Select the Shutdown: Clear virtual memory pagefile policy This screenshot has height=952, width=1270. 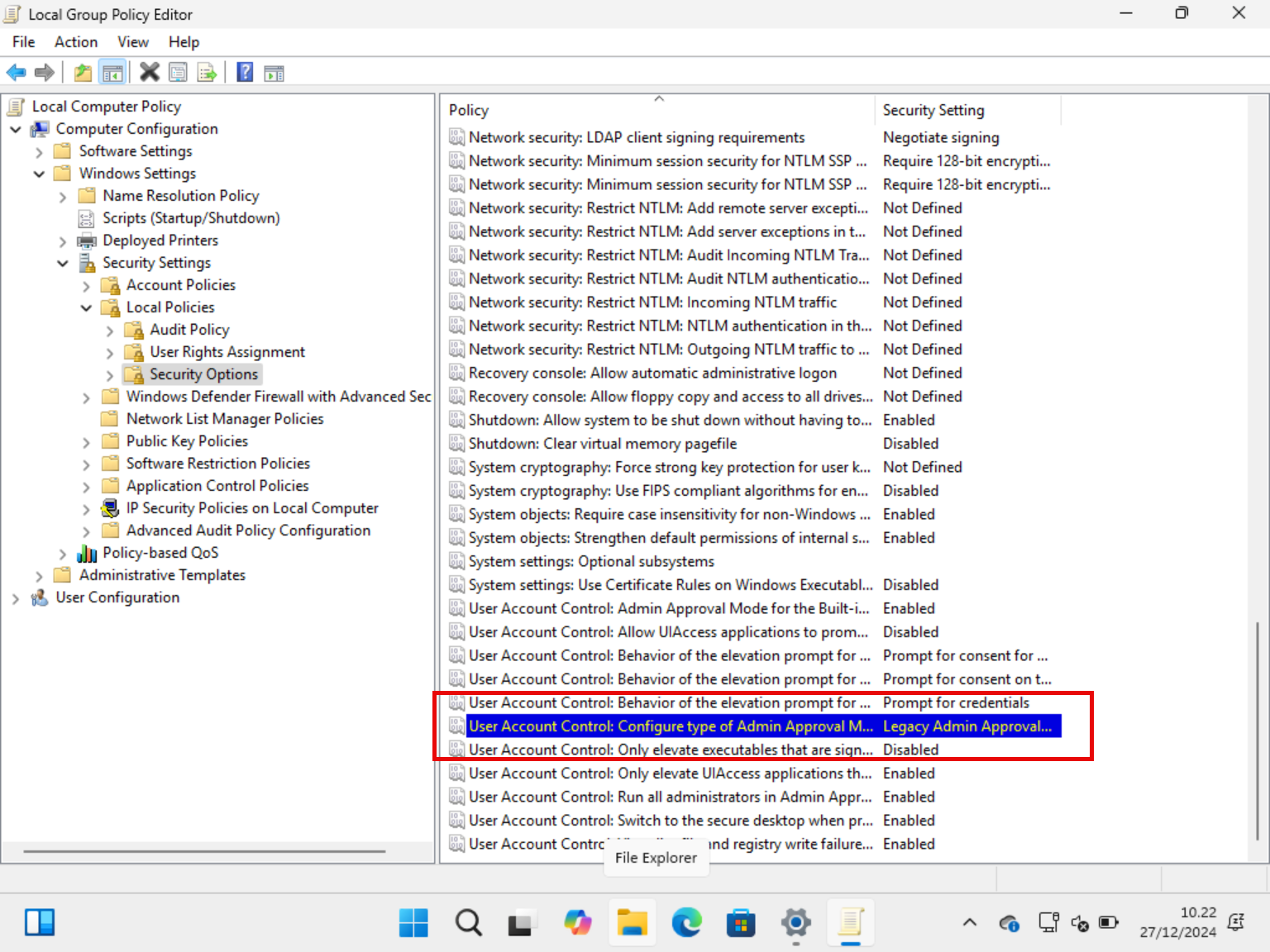[x=602, y=444]
